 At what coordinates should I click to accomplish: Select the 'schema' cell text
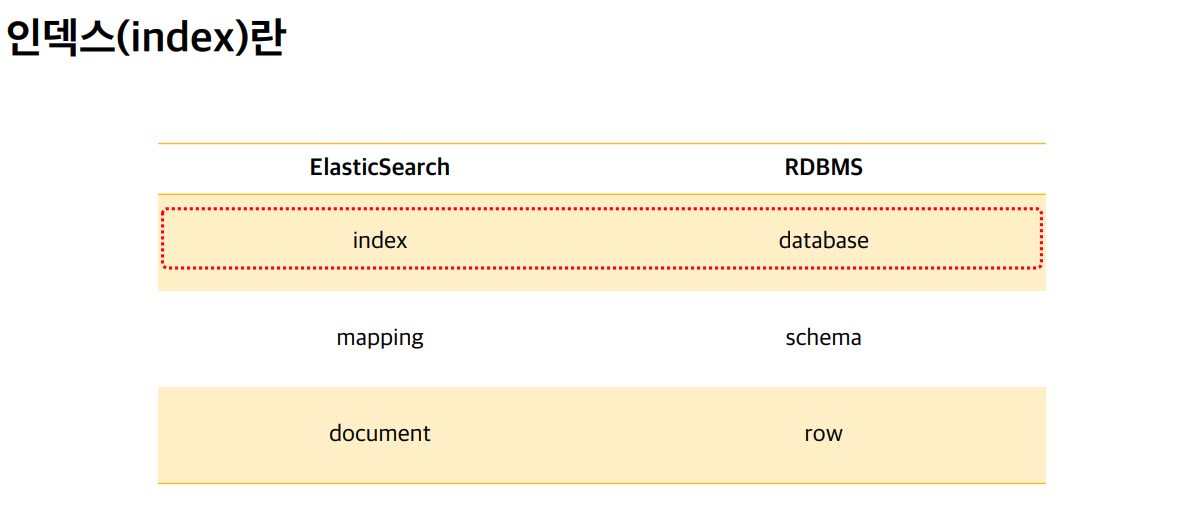tap(824, 337)
